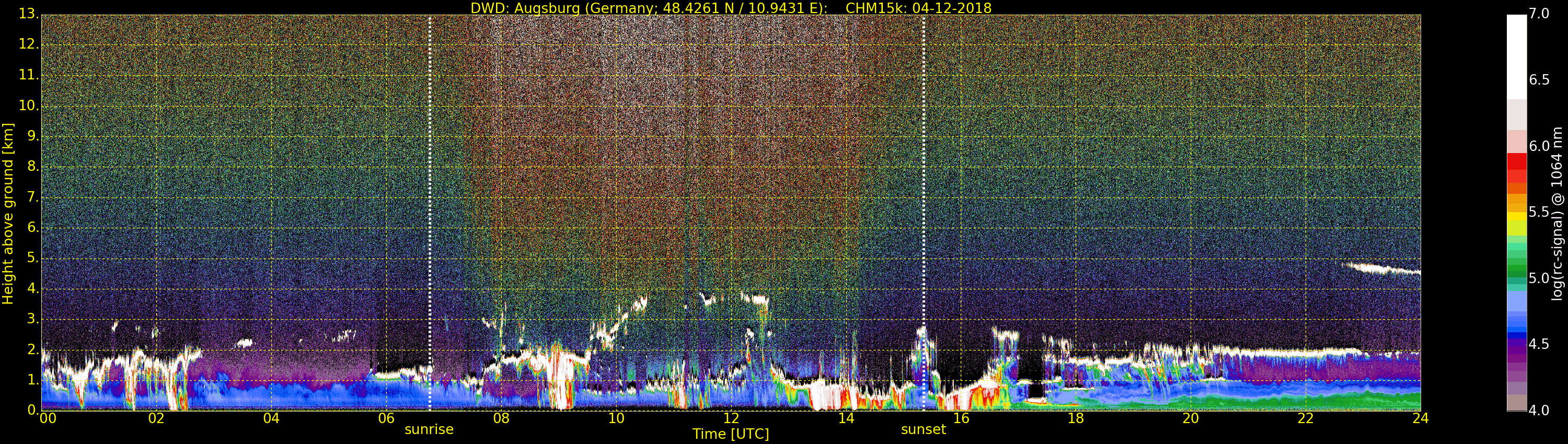This screenshot has height=444, width=1568.
Task: Select the "sunset" label below the time axis
Action: [x=924, y=429]
